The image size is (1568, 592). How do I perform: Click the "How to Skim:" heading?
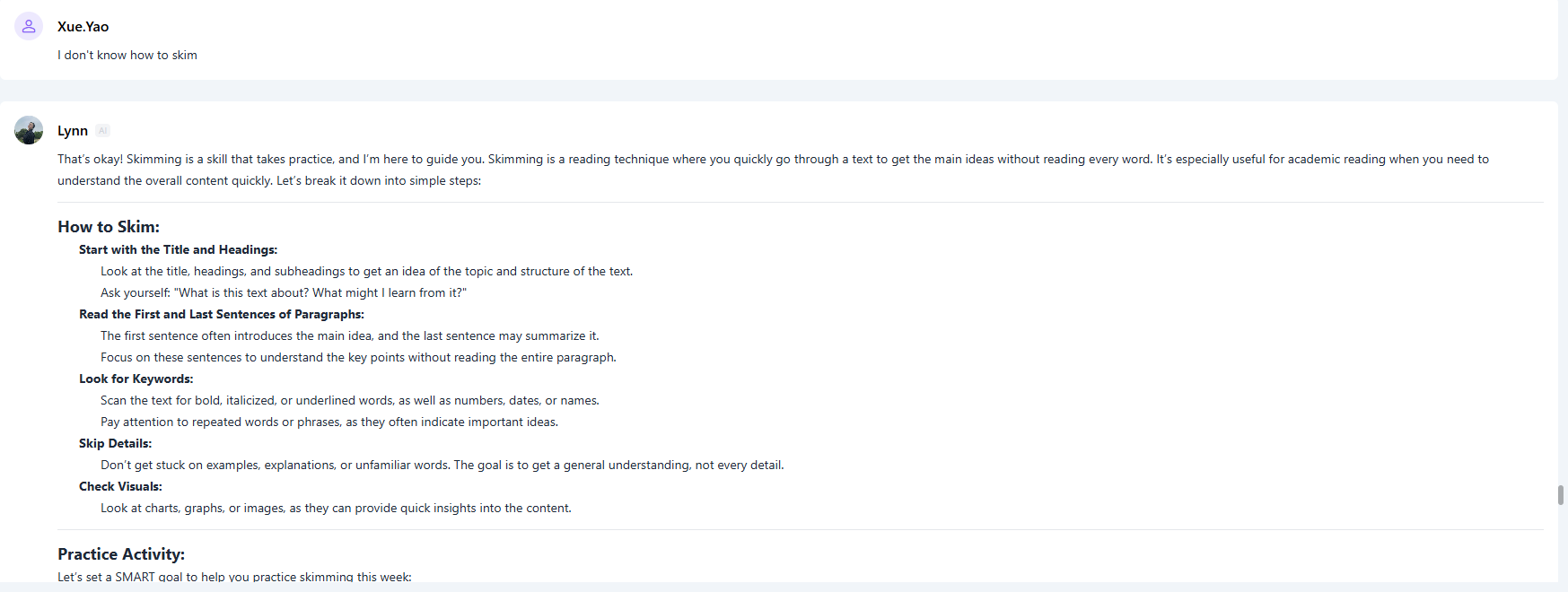109,227
